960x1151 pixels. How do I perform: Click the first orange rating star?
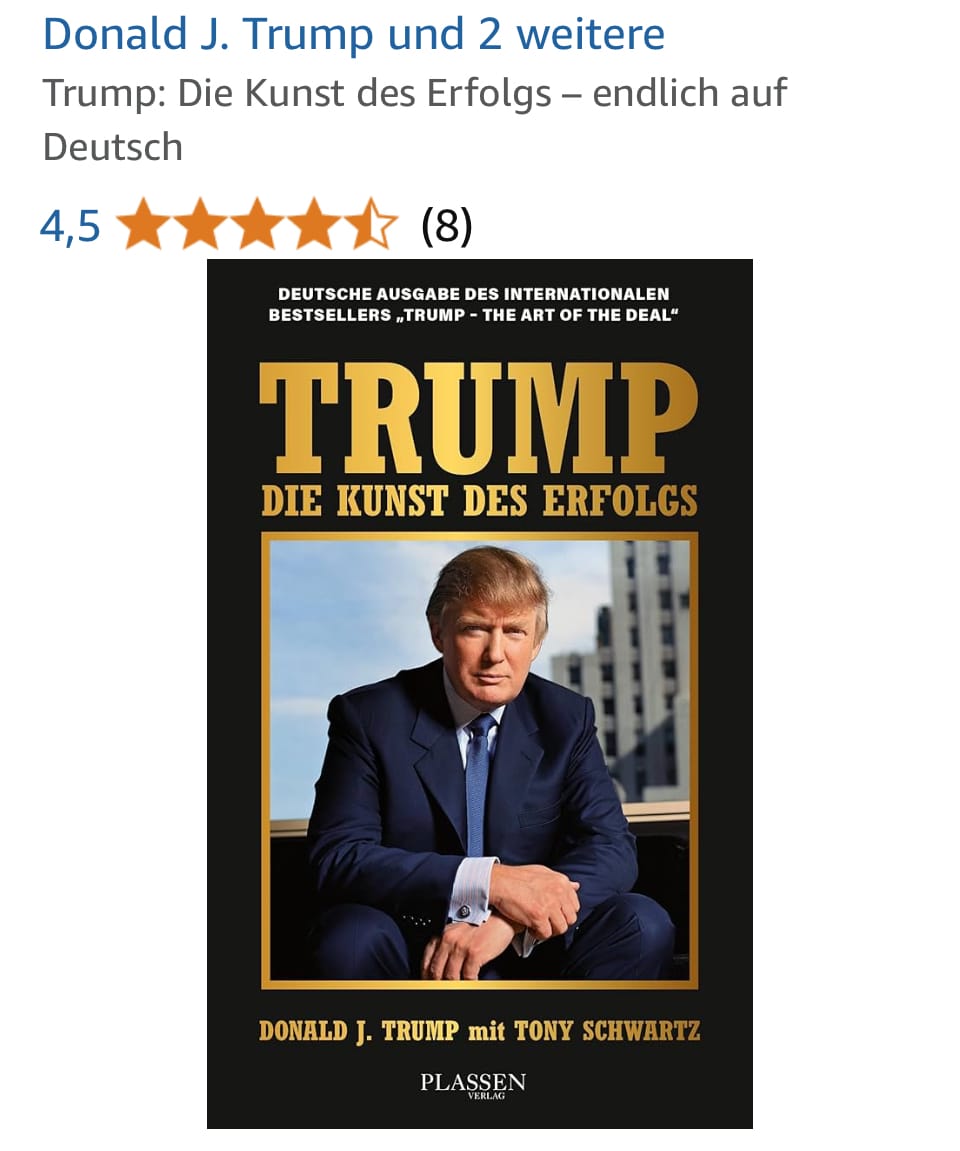point(145,224)
